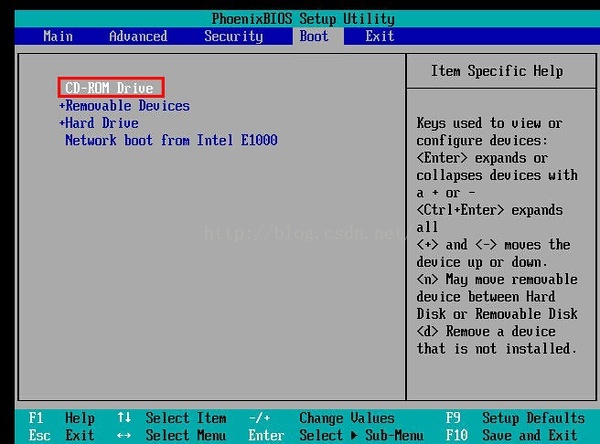The image size is (600, 444).
Task: Click the '<Ctrl+Enter> expands' help line
Action: click(x=489, y=210)
